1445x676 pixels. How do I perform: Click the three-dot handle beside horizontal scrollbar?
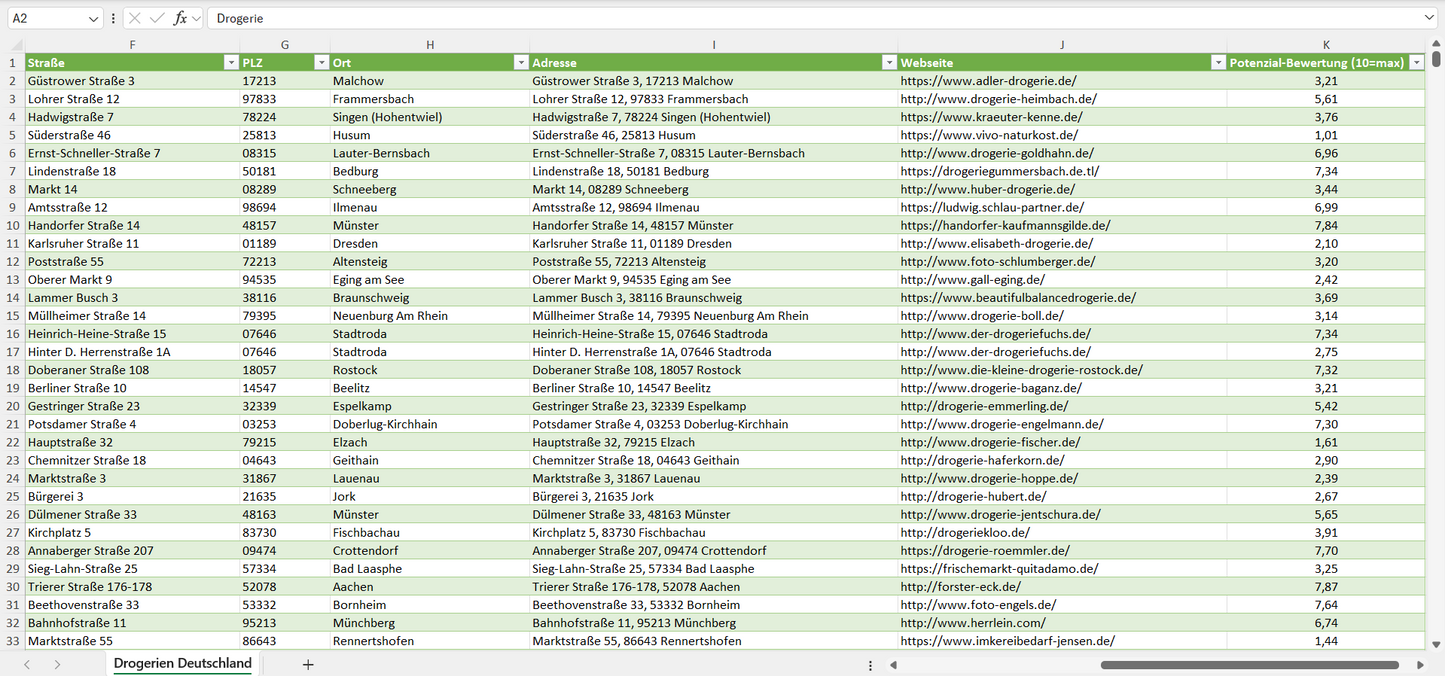point(870,664)
